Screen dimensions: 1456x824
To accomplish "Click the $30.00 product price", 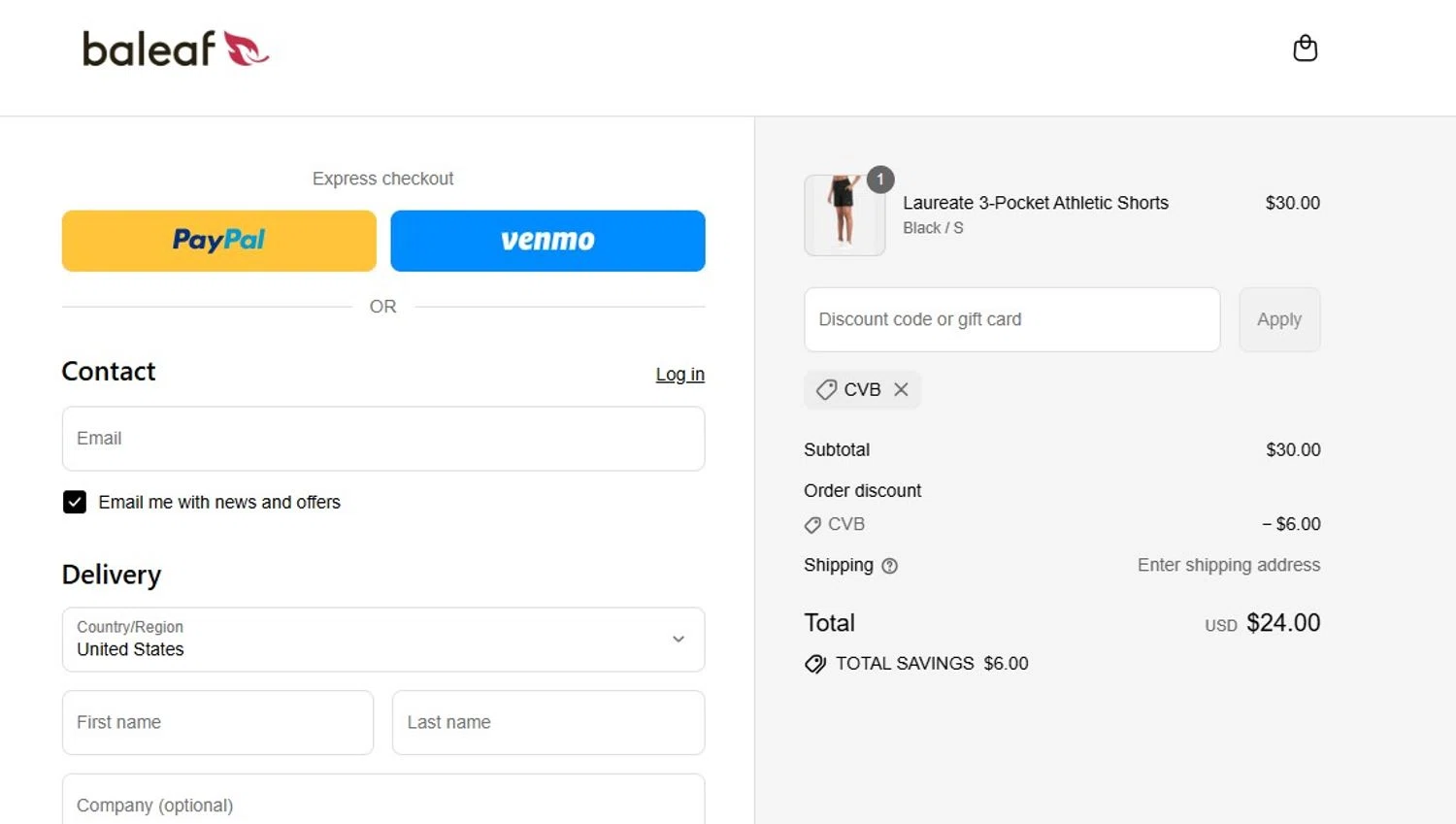I will click(x=1292, y=203).
